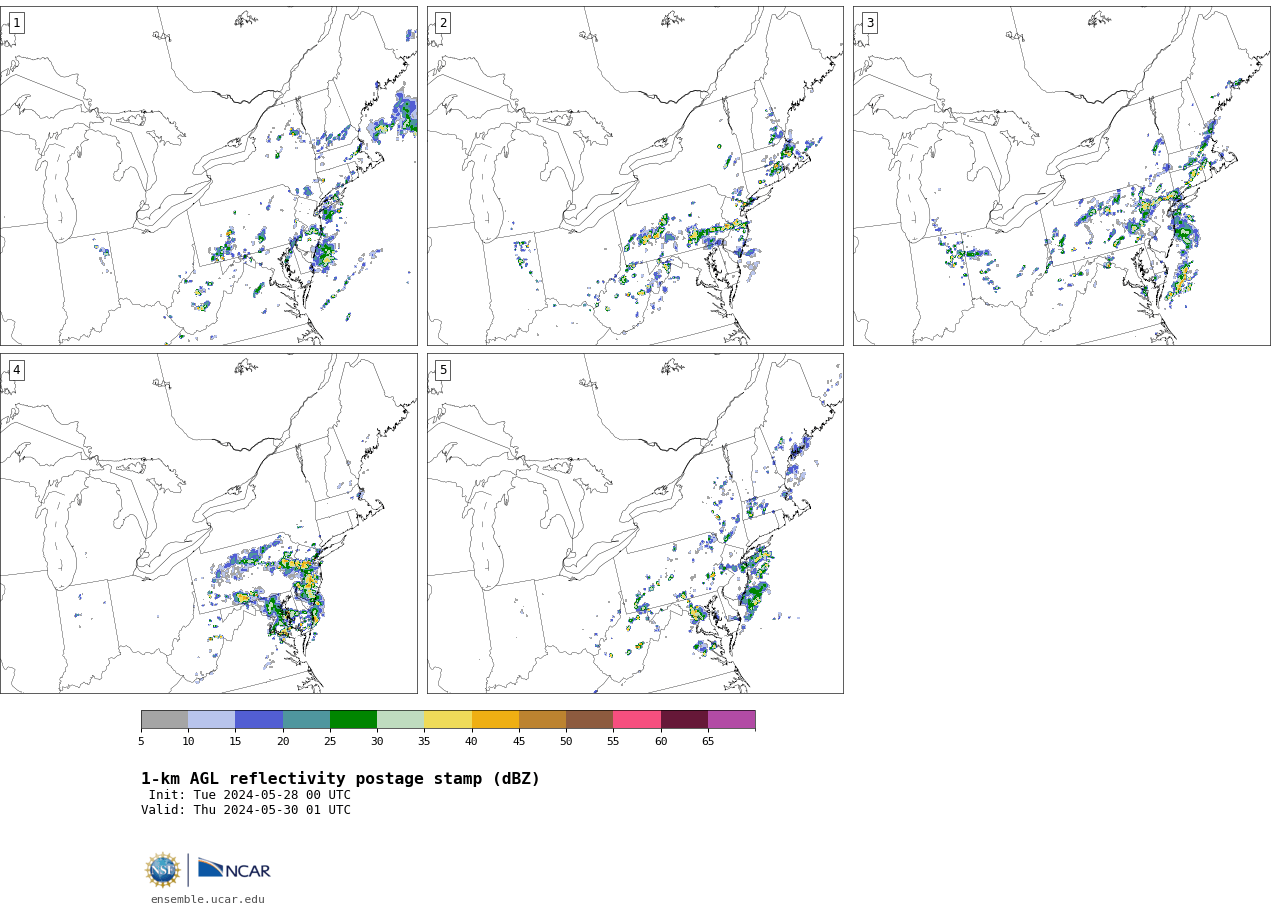Click the purple 65+ dBZ swatch
Screen dimensions: 1280x910
click(731, 720)
